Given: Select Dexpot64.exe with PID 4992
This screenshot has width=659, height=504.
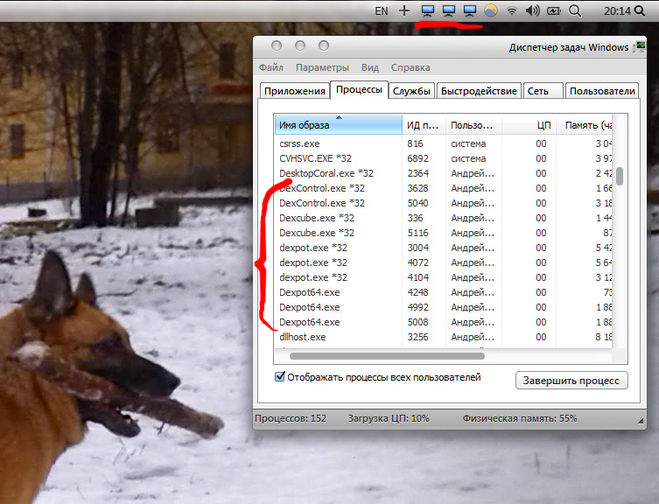Looking at the screenshot, I should tap(443, 307).
